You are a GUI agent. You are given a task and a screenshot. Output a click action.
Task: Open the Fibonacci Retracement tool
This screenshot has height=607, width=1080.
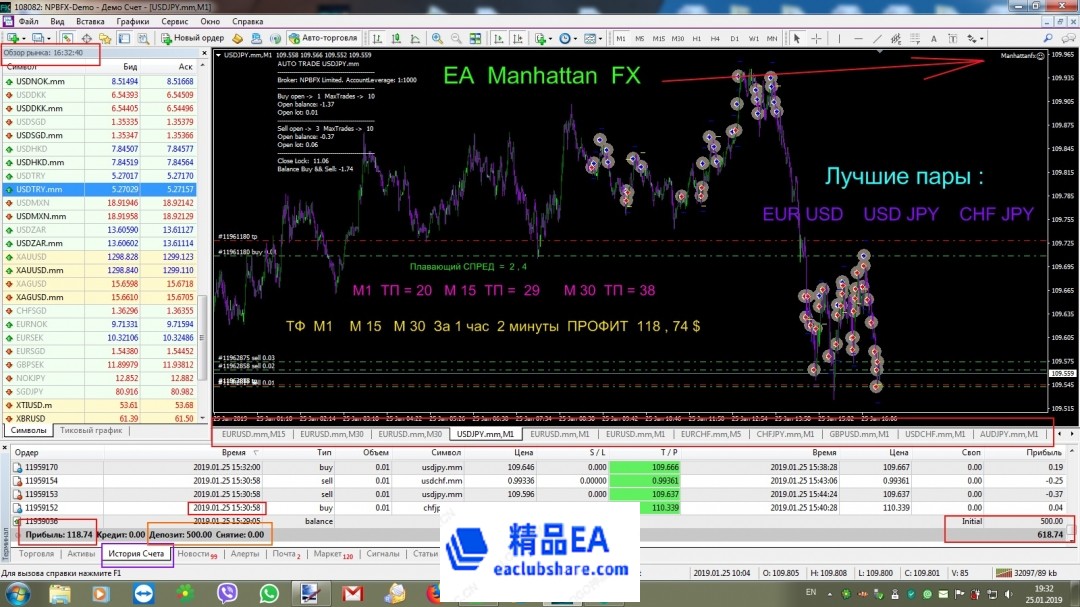(x=914, y=38)
